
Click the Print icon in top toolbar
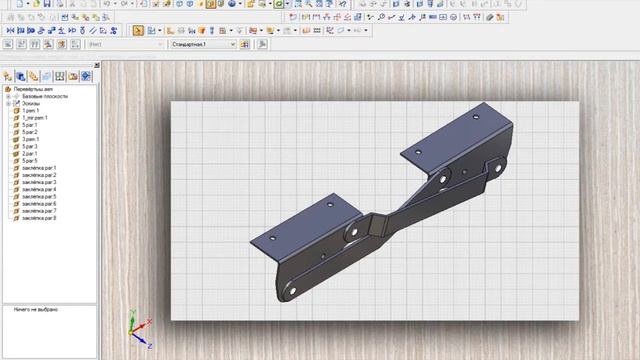pos(60,4)
